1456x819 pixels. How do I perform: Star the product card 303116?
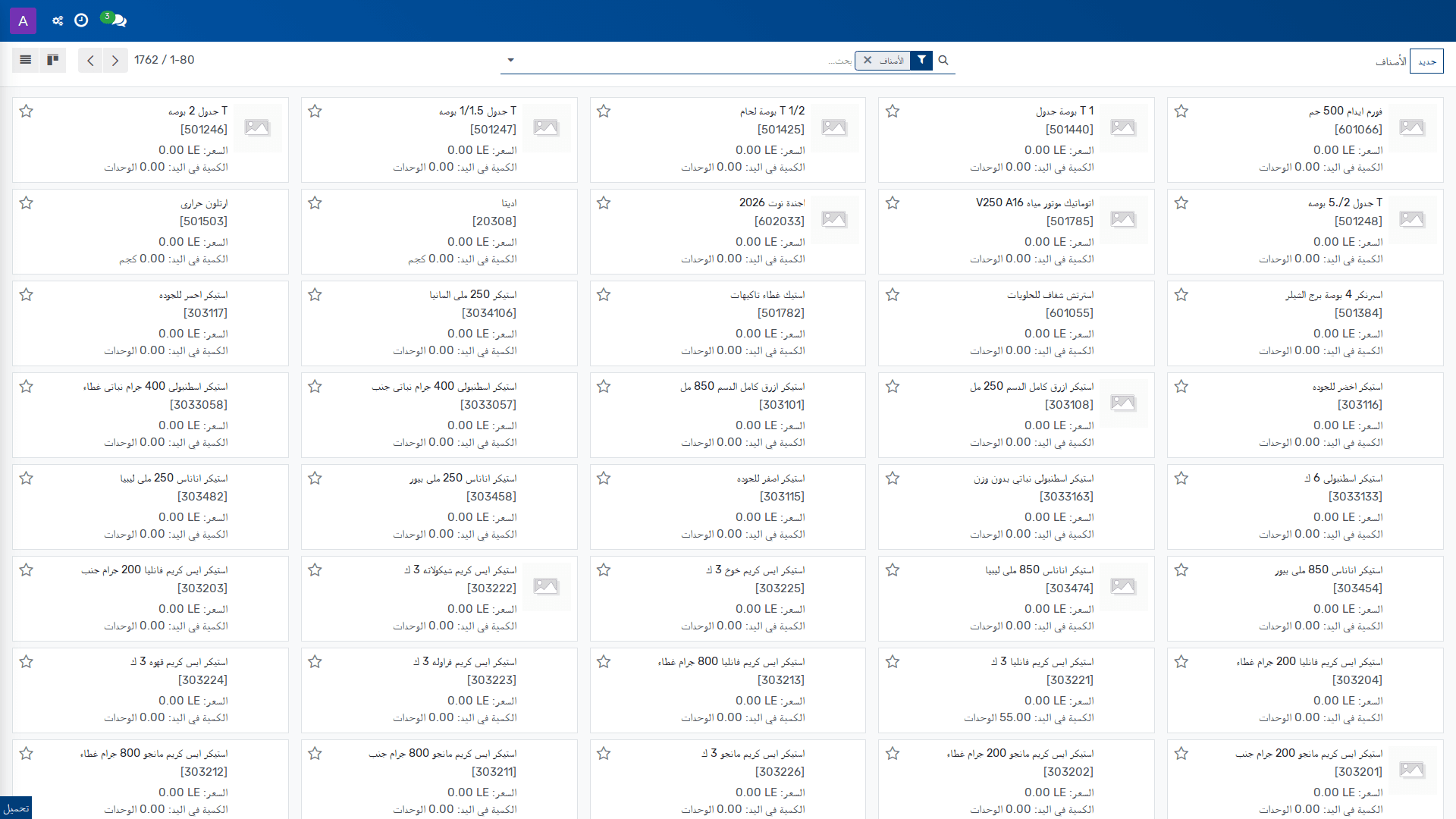[1181, 387]
